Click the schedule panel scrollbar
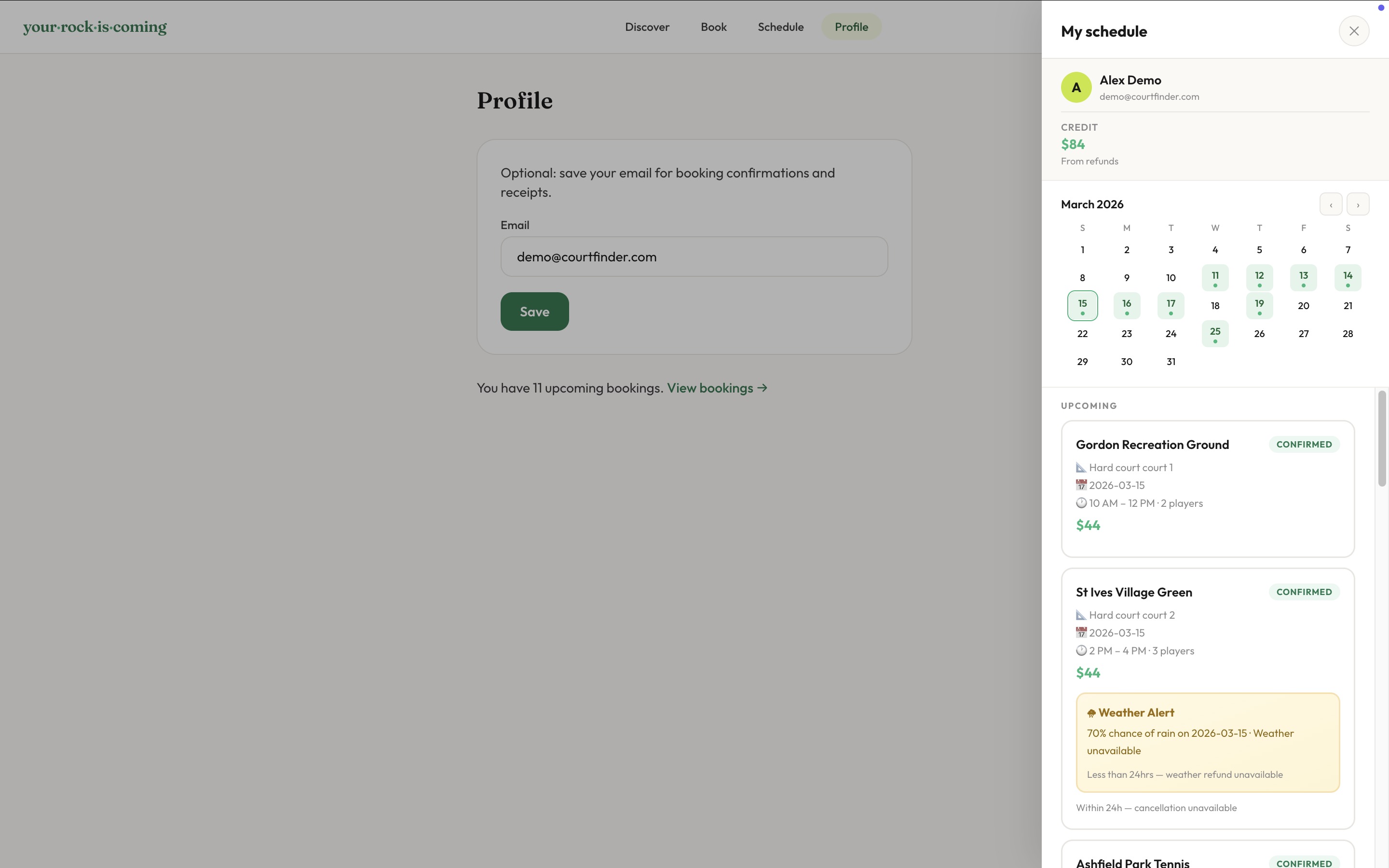The height and width of the screenshot is (868, 1389). tap(1382, 439)
